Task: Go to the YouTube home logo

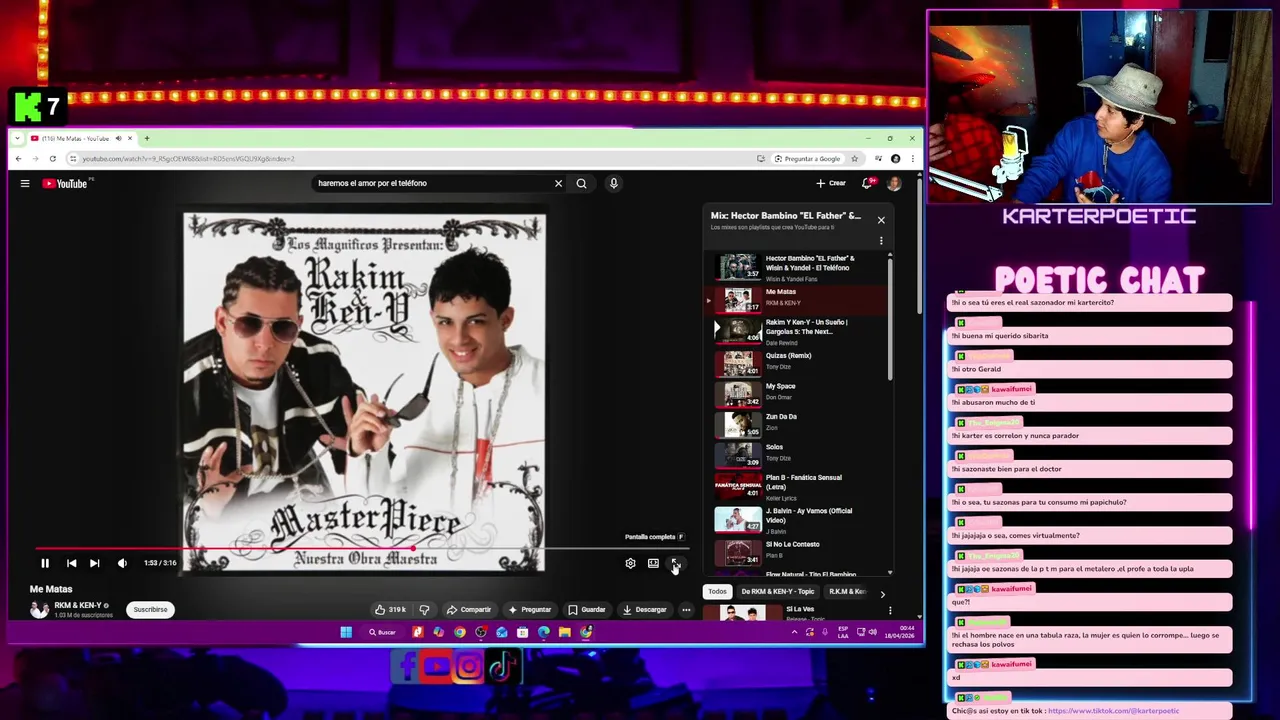Action: coord(65,183)
